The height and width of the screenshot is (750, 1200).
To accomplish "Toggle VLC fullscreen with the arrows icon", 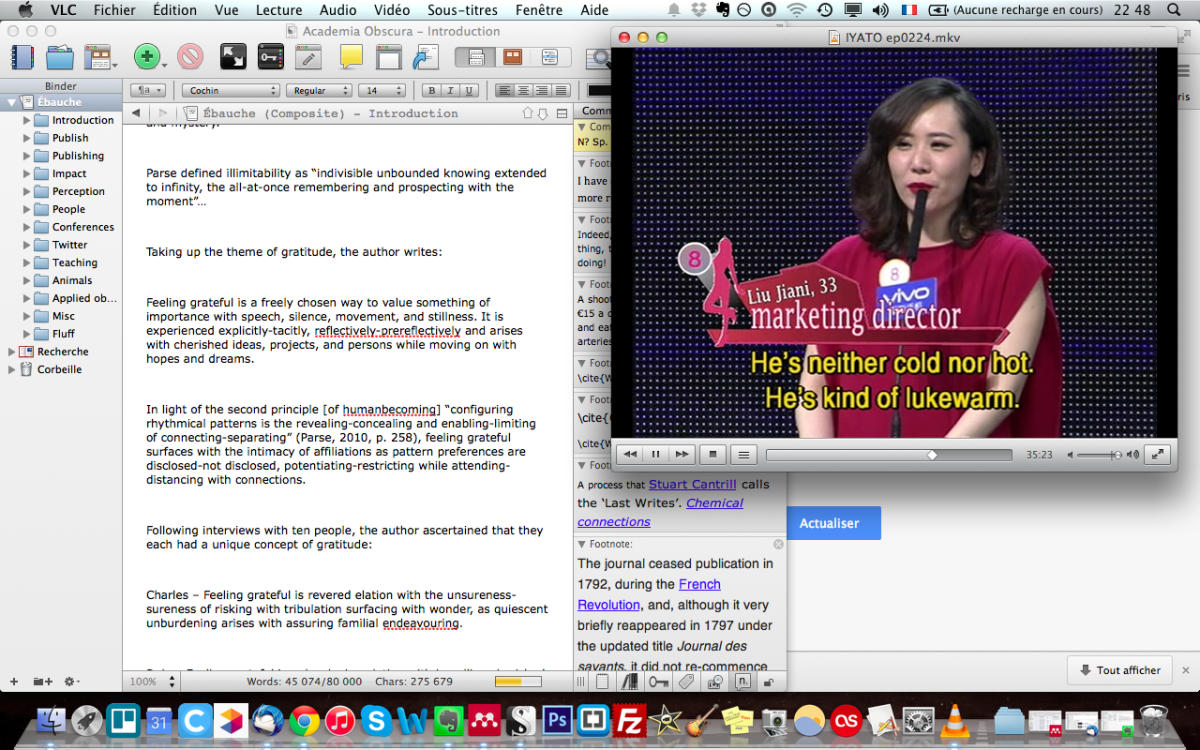I will click(x=1157, y=454).
